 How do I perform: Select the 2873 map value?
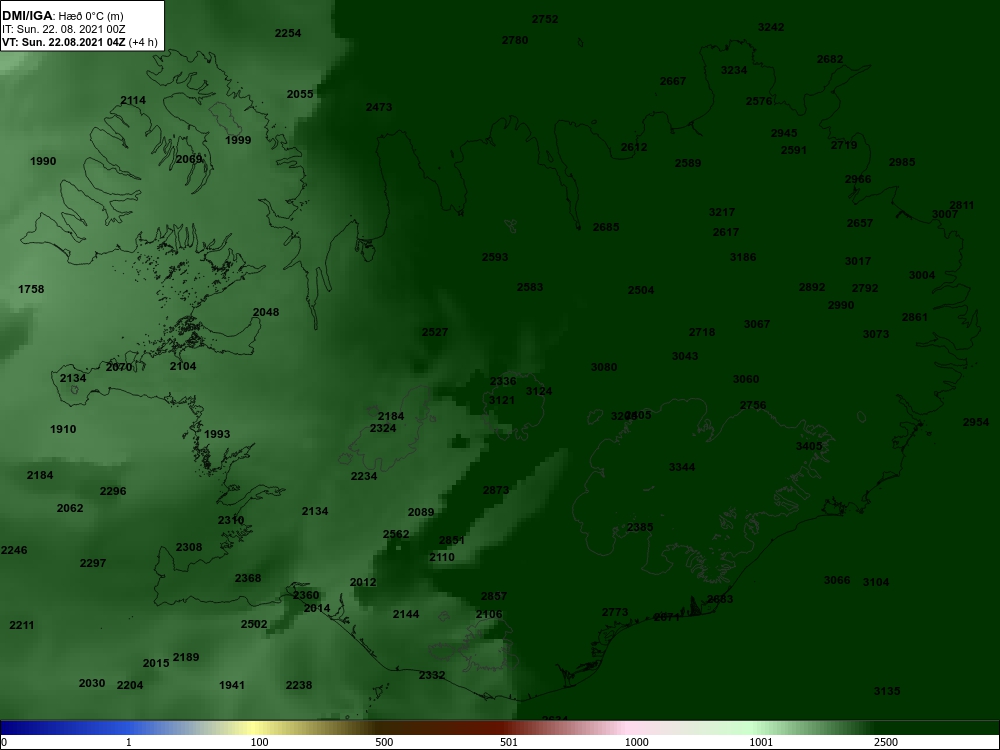click(496, 490)
